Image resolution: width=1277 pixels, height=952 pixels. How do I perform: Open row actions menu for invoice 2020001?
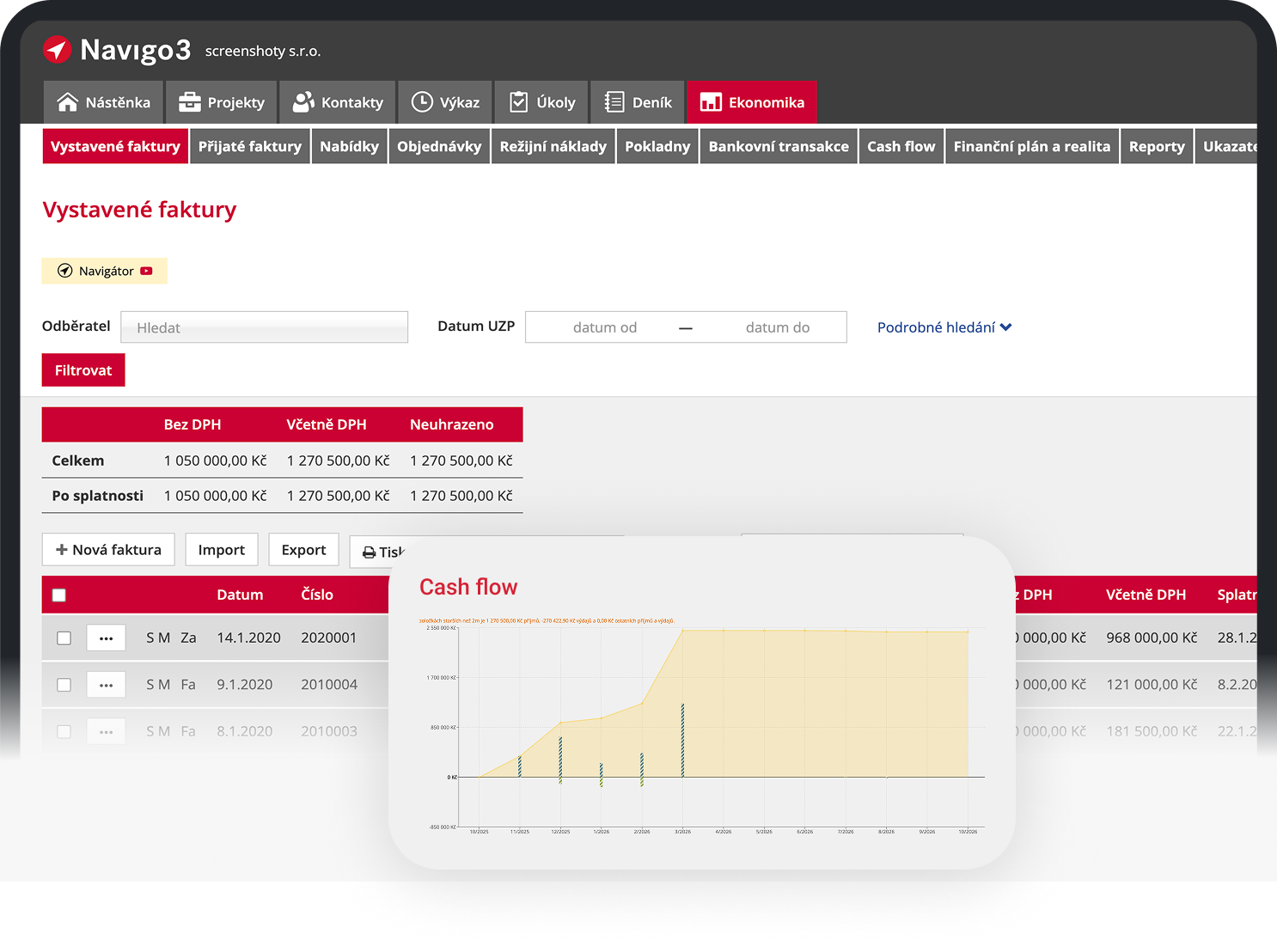coord(106,638)
